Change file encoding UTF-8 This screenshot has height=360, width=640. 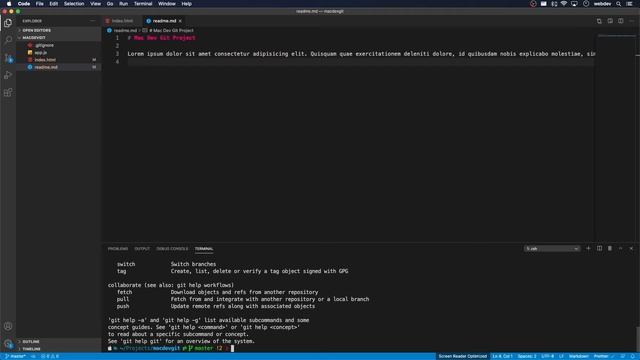pyautogui.click(x=547, y=356)
